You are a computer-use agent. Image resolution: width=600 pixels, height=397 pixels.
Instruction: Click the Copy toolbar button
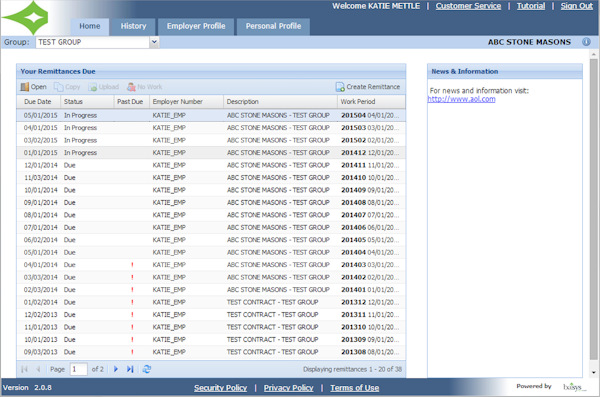pos(67,87)
